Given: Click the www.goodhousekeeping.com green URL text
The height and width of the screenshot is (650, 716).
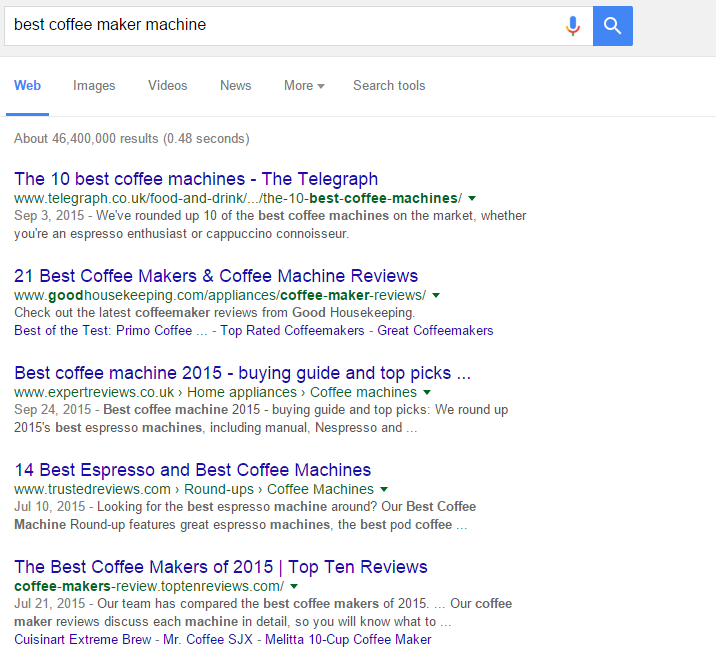Looking at the screenshot, I should 220,295.
